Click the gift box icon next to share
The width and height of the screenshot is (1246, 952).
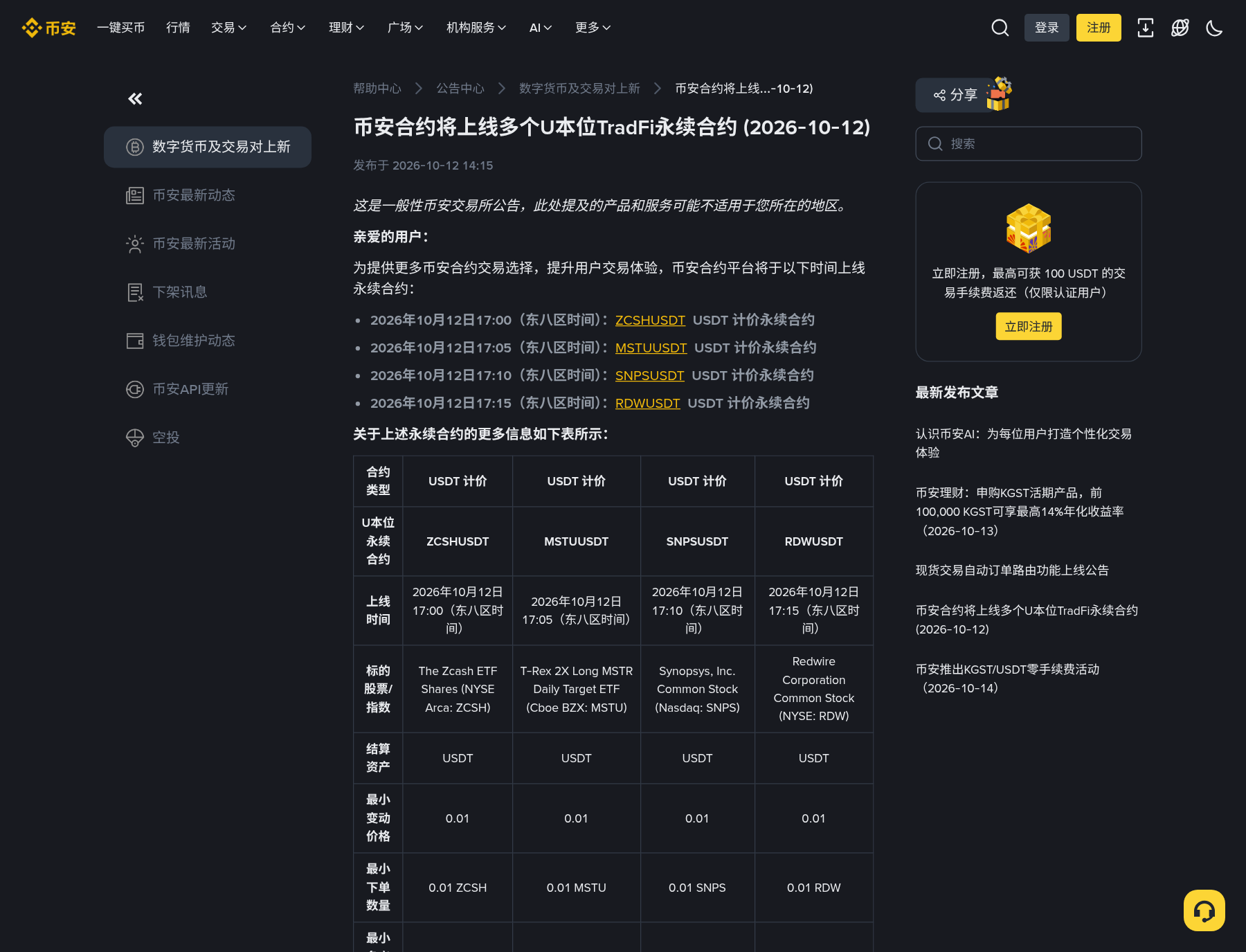(x=999, y=93)
